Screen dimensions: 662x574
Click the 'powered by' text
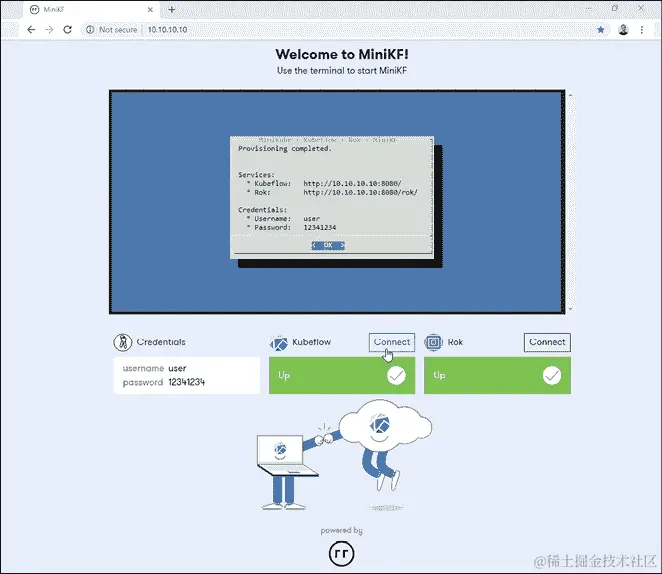(342, 531)
